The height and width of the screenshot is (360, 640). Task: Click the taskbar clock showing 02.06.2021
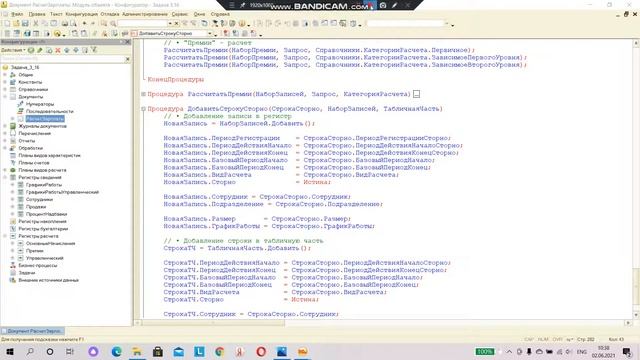tap(603, 351)
